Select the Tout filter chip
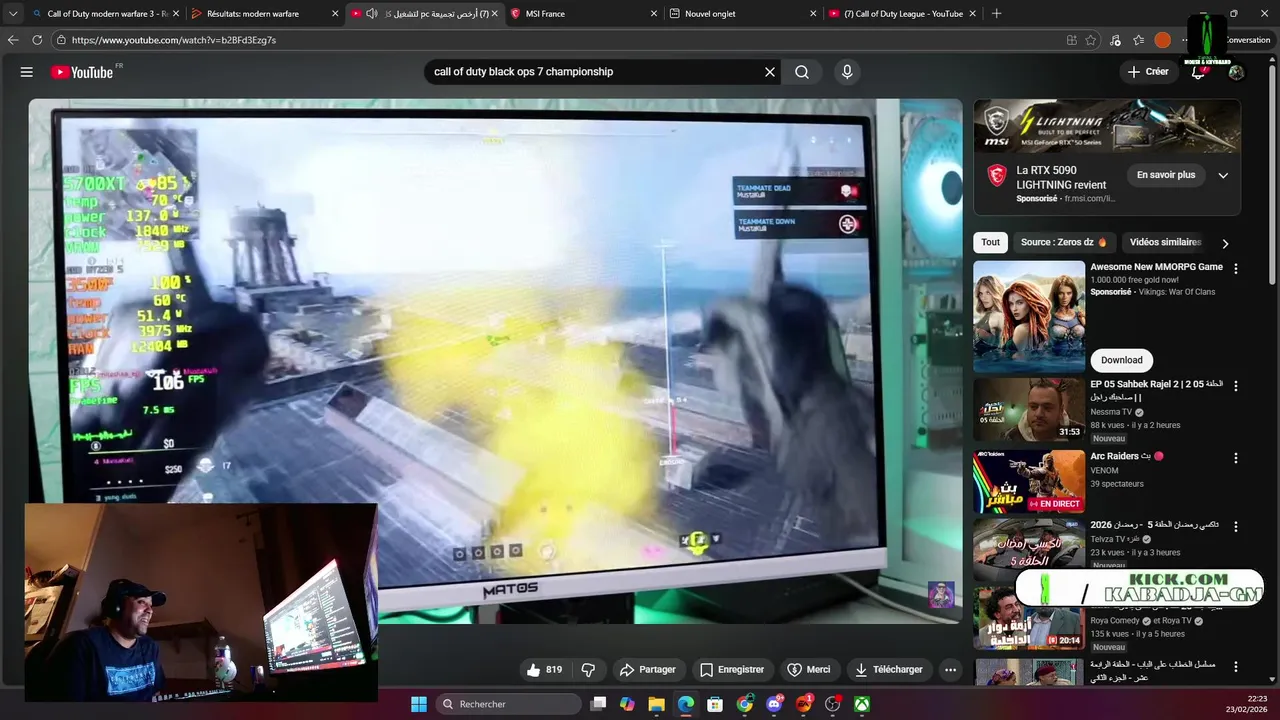The height and width of the screenshot is (720, 1280). pyautogui.click(x=990, y=242)
